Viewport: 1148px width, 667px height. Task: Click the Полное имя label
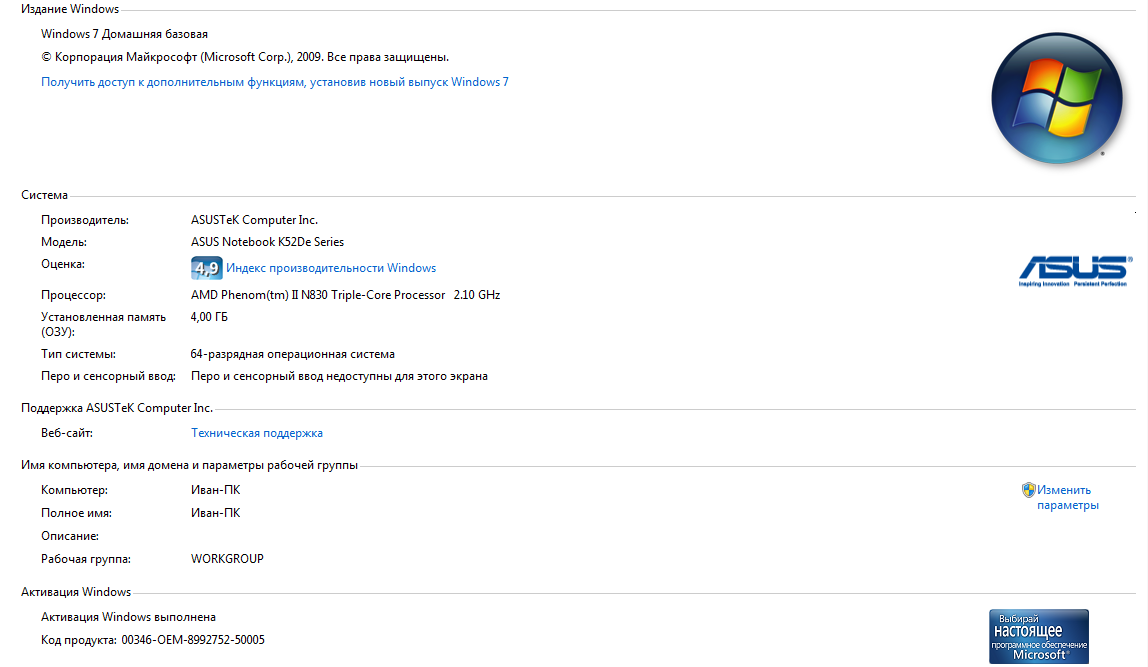[x=76, y=513]
